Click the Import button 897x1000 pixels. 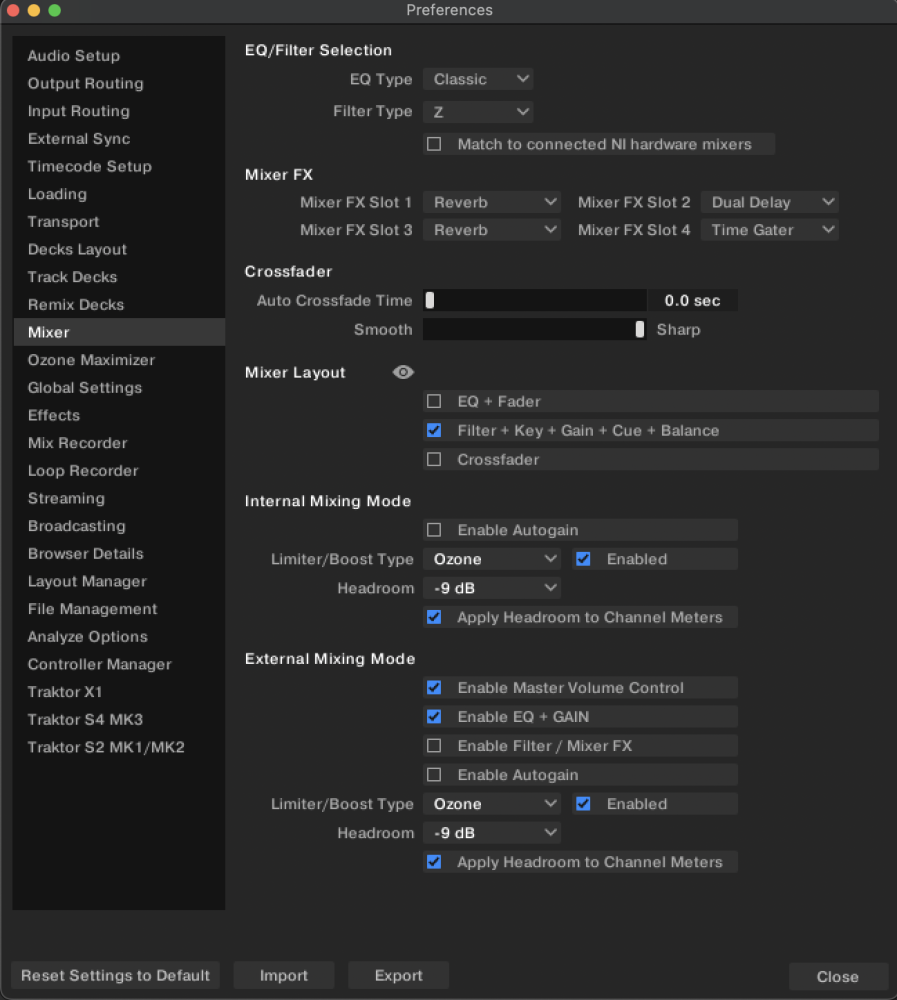[284, 976]
